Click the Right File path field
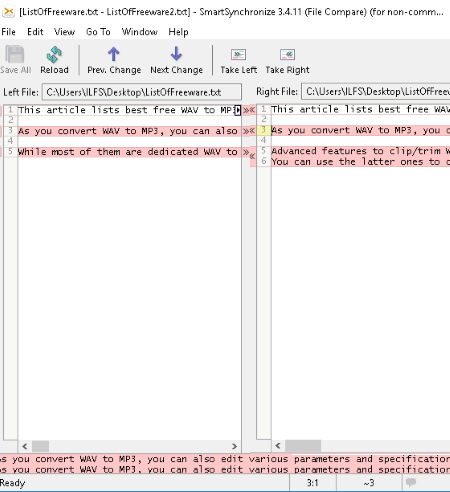The width and height of the screenshot is (450, 492). 376,91
